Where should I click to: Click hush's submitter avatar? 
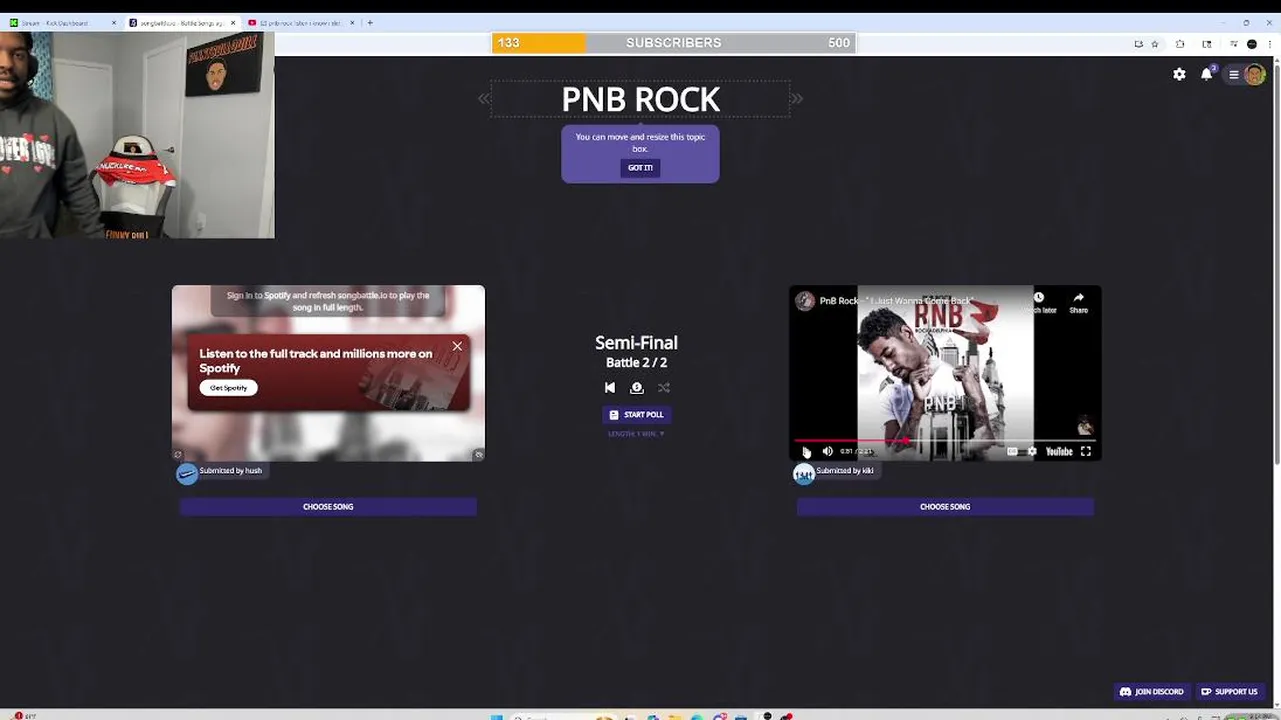point(187,474)
